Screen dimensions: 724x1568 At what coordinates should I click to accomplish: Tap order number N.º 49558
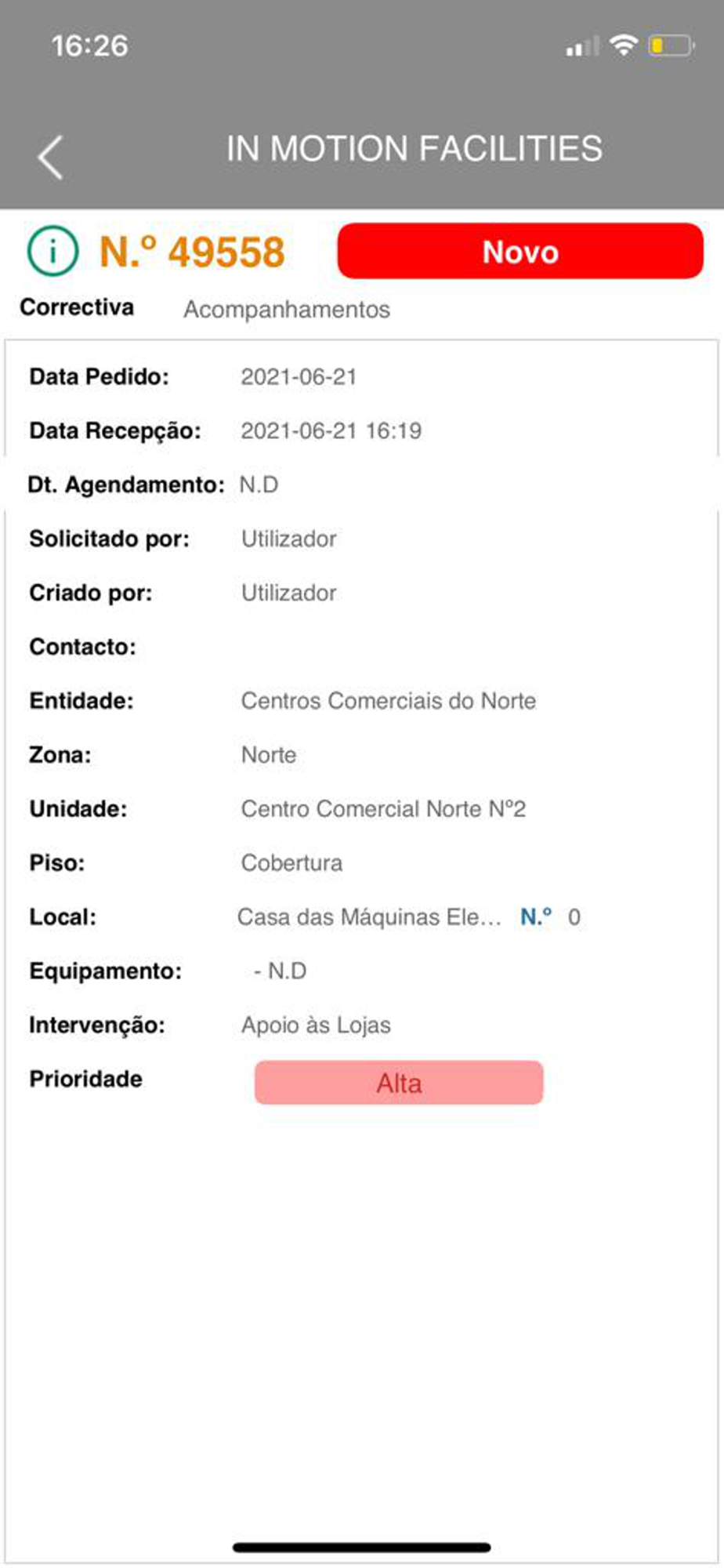[x=192, y=252]
